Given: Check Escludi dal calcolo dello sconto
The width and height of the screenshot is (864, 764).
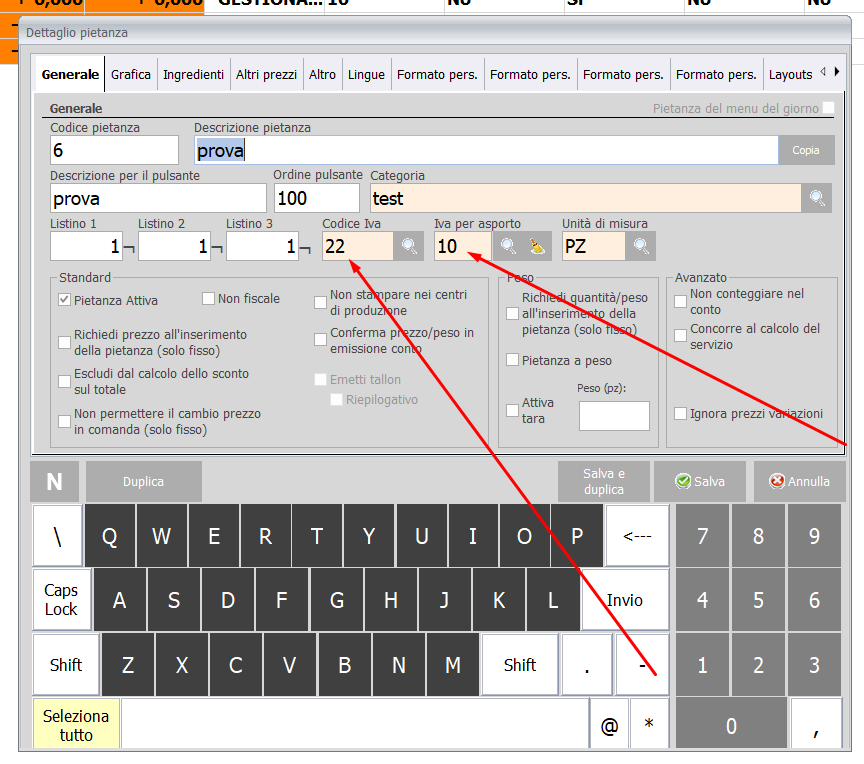Looking at the screenshot, I should 64,381.
